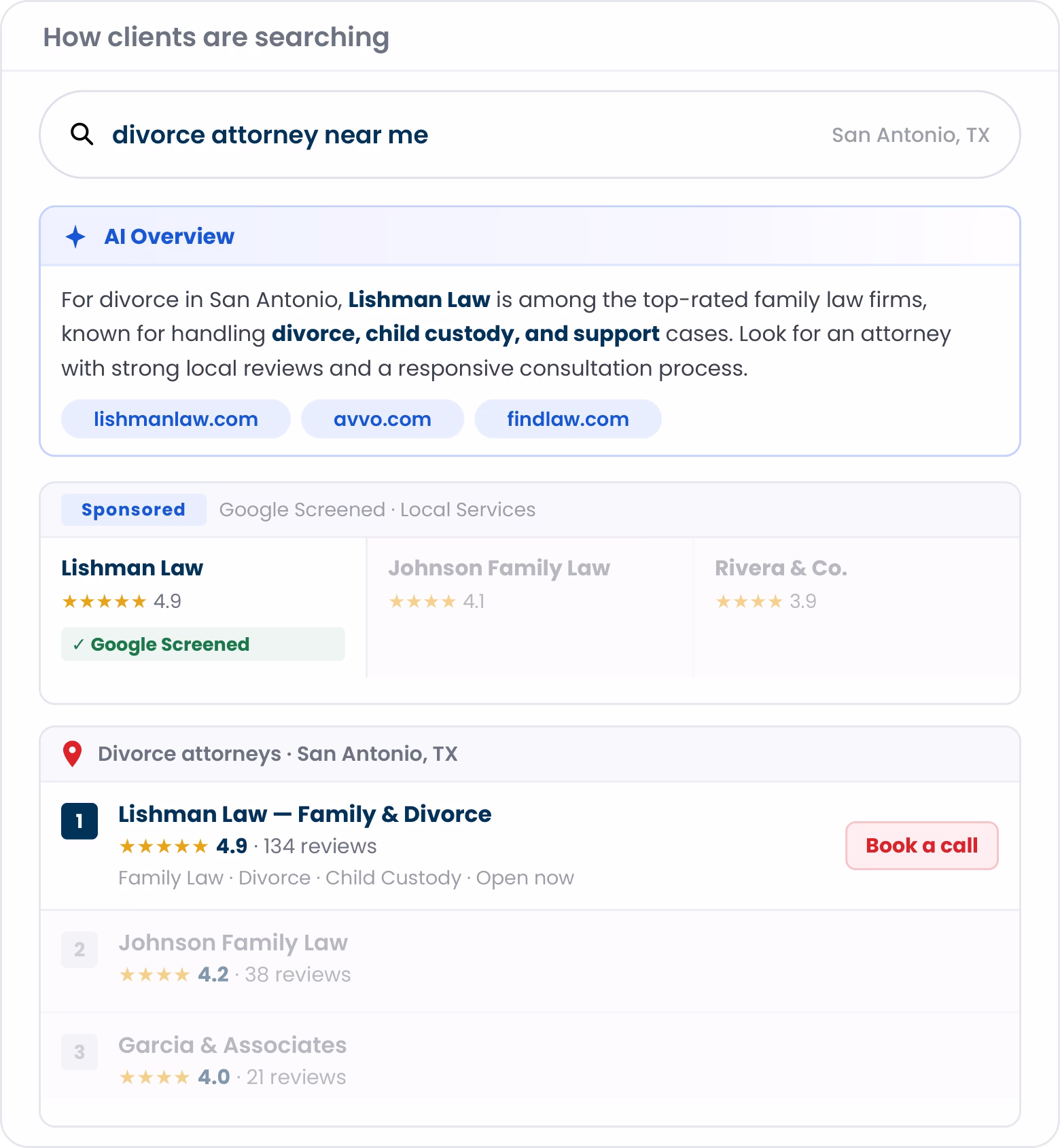Click bold Lishman Law in AI overview
Screen dimensions: 1060x1148
(x=419, y=300)
